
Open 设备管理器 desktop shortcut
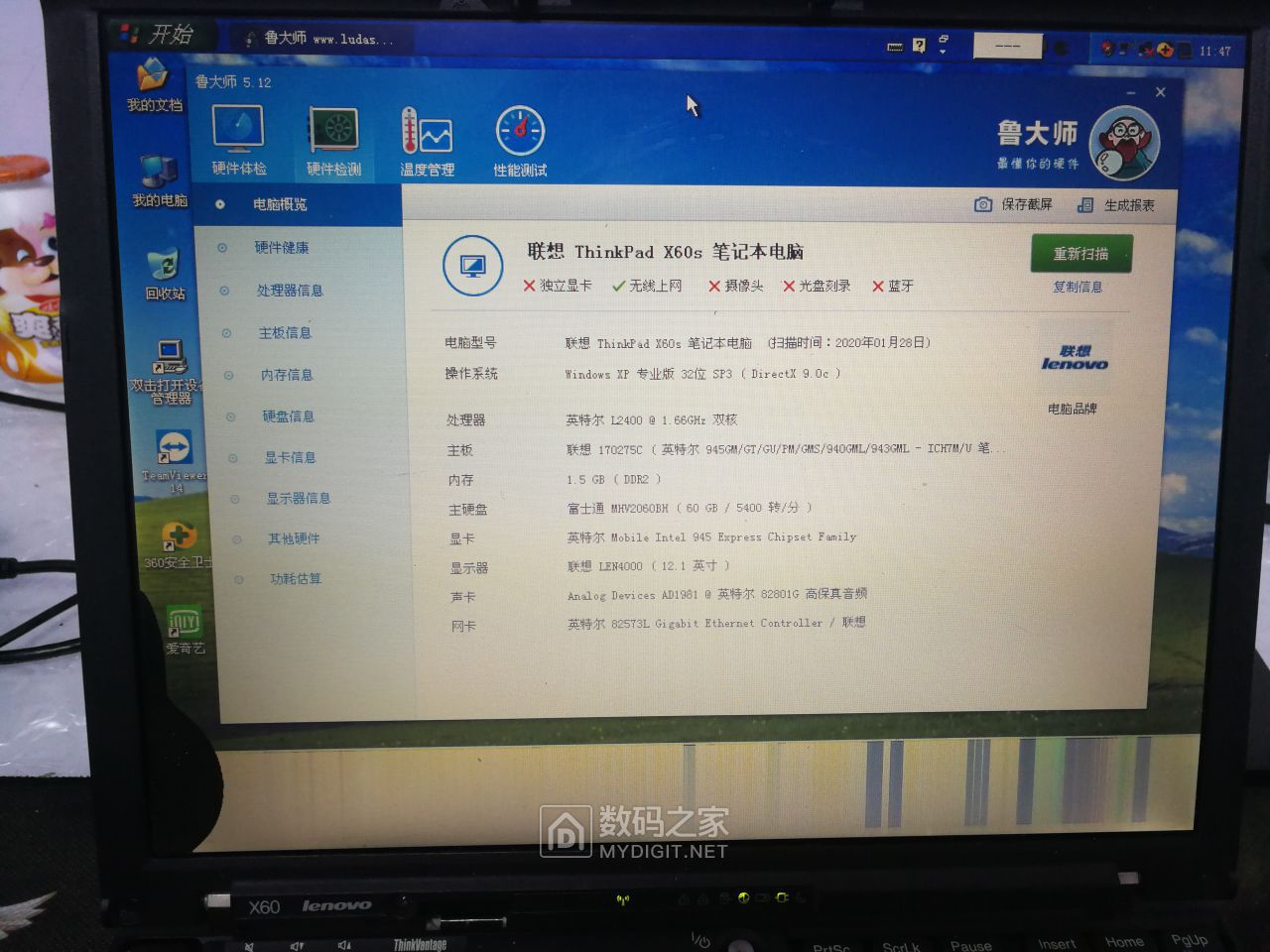[x=168, y=372]
